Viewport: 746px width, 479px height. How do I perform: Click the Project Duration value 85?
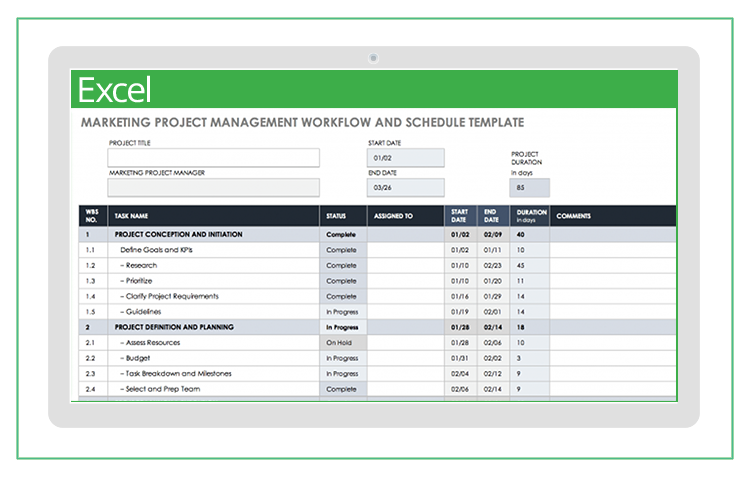point(530,188)
